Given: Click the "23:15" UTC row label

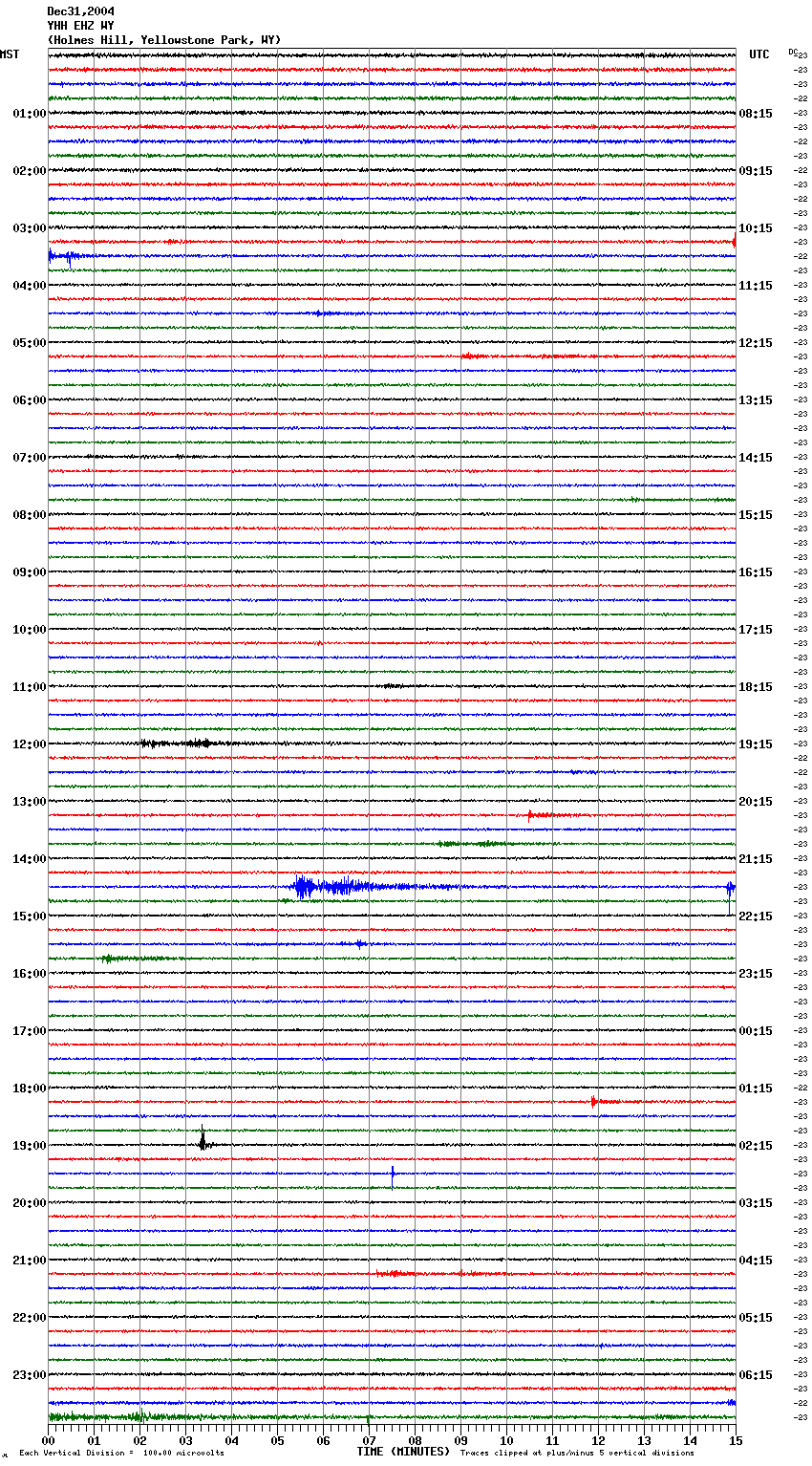Looking at the screenshot, I should point(756,974).
